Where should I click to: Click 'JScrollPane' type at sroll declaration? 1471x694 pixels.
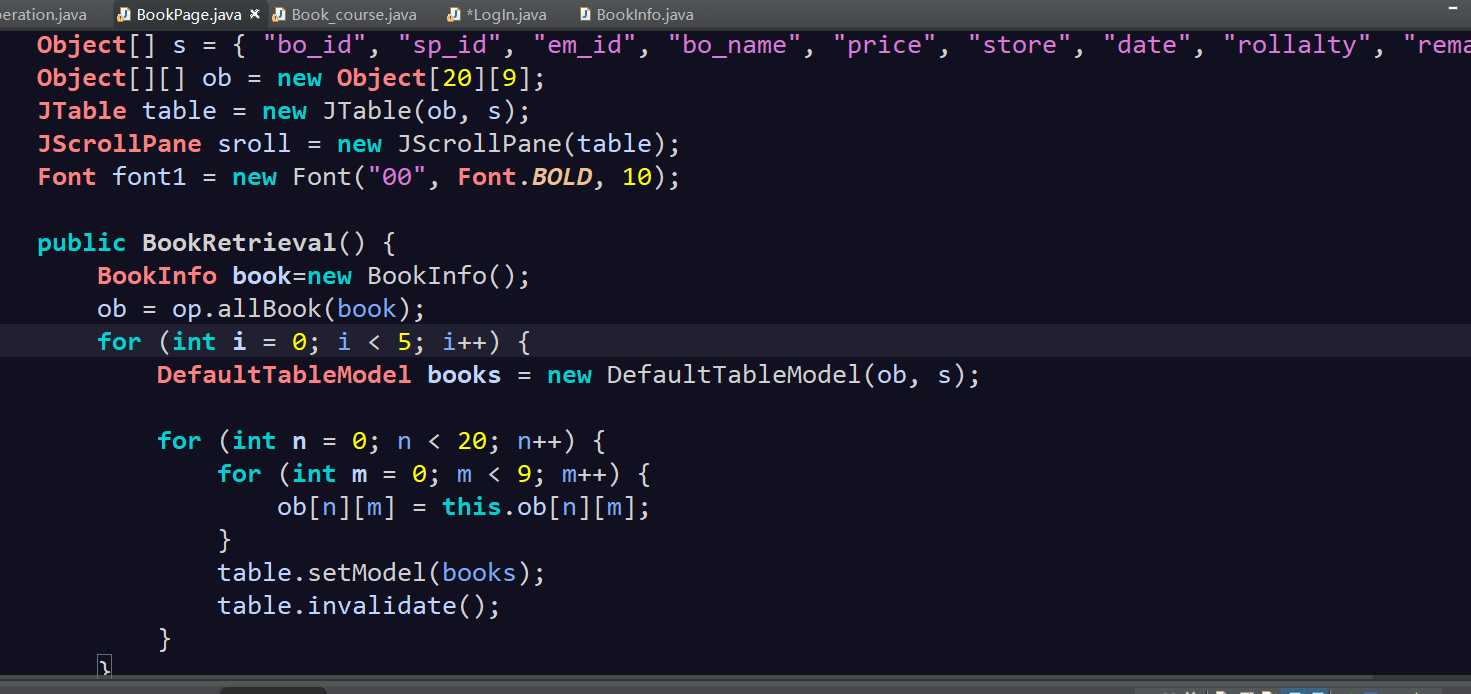119,144
